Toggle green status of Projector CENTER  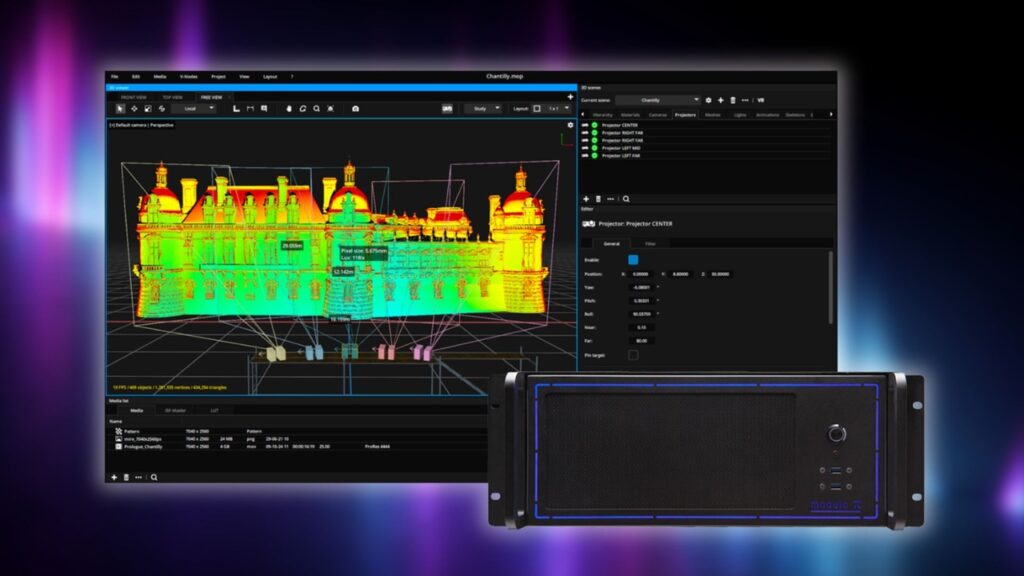point(594,126)
